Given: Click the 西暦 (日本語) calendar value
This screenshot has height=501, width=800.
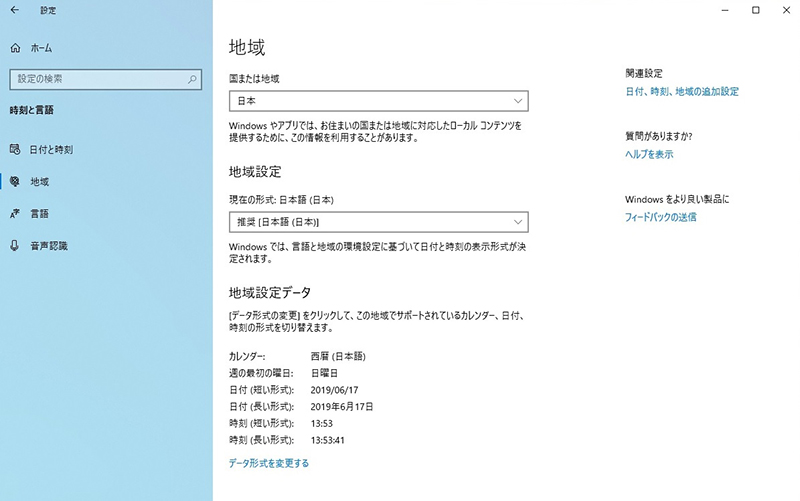Looking at the screenshot, I should click(x=338, y=356).
